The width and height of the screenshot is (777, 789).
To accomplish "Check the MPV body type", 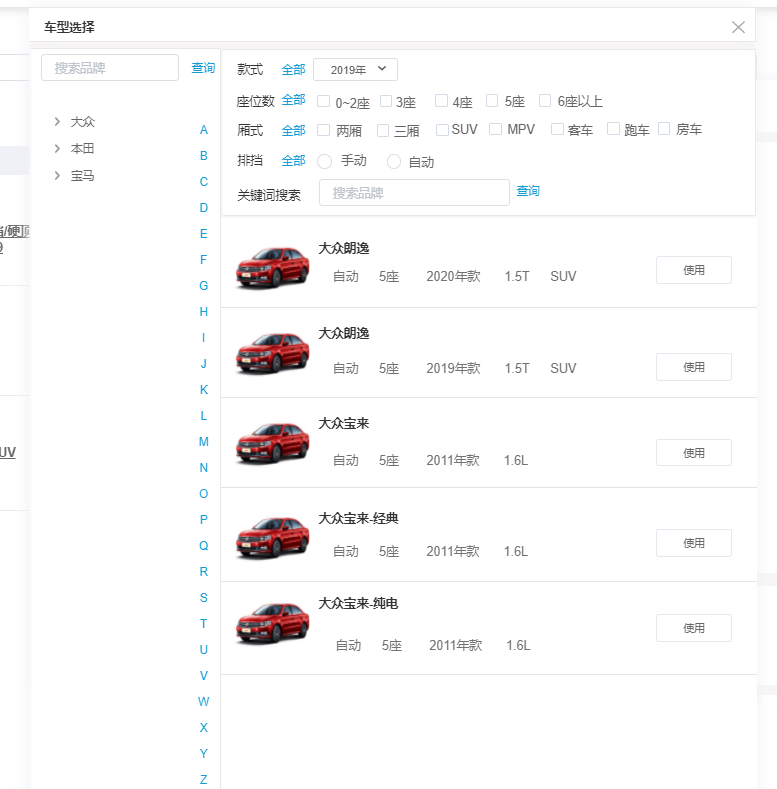I will tap(496, 129).
